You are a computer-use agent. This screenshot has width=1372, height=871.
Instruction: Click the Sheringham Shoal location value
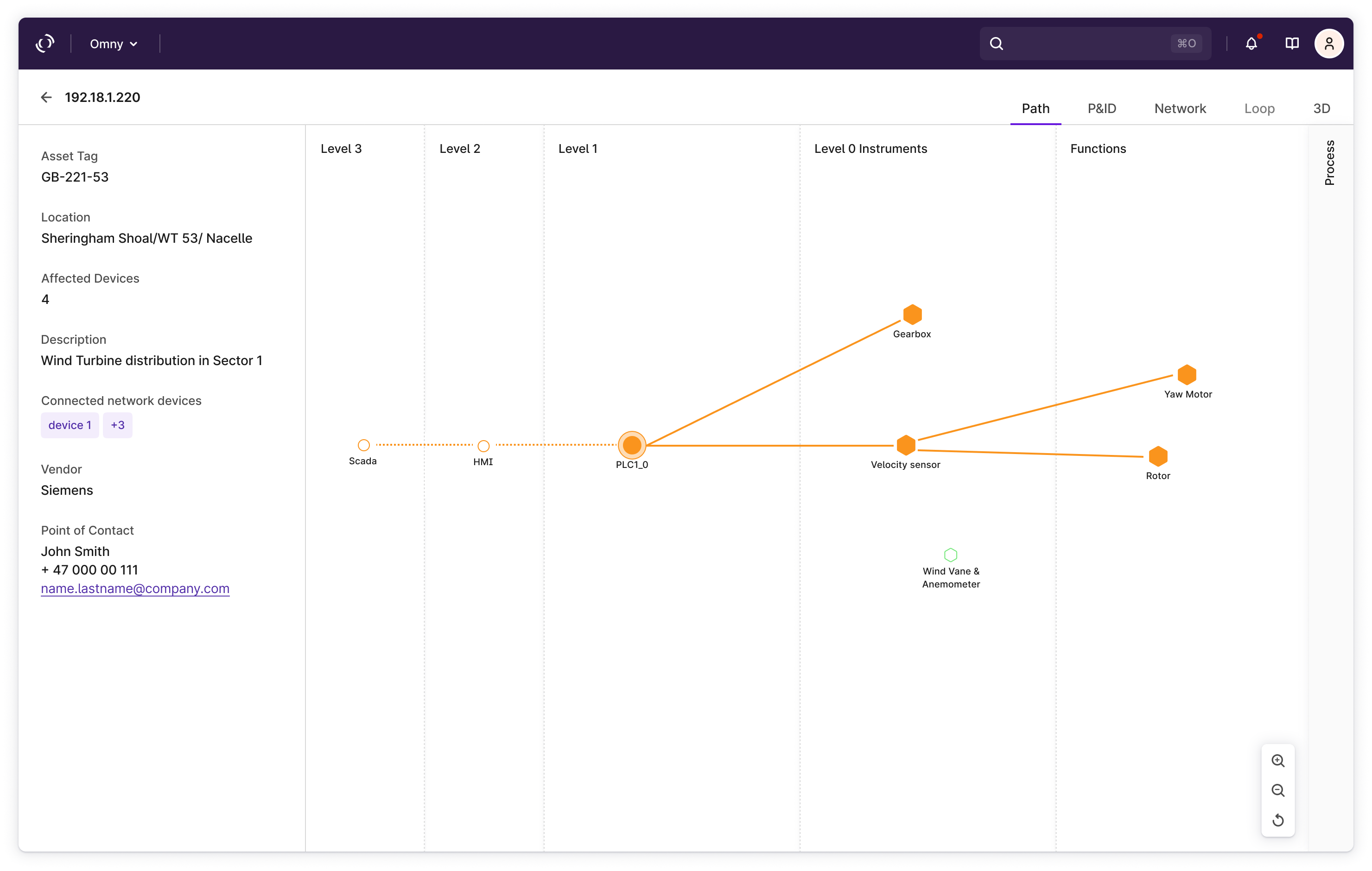pyautogui.click(x=146, y=238)
